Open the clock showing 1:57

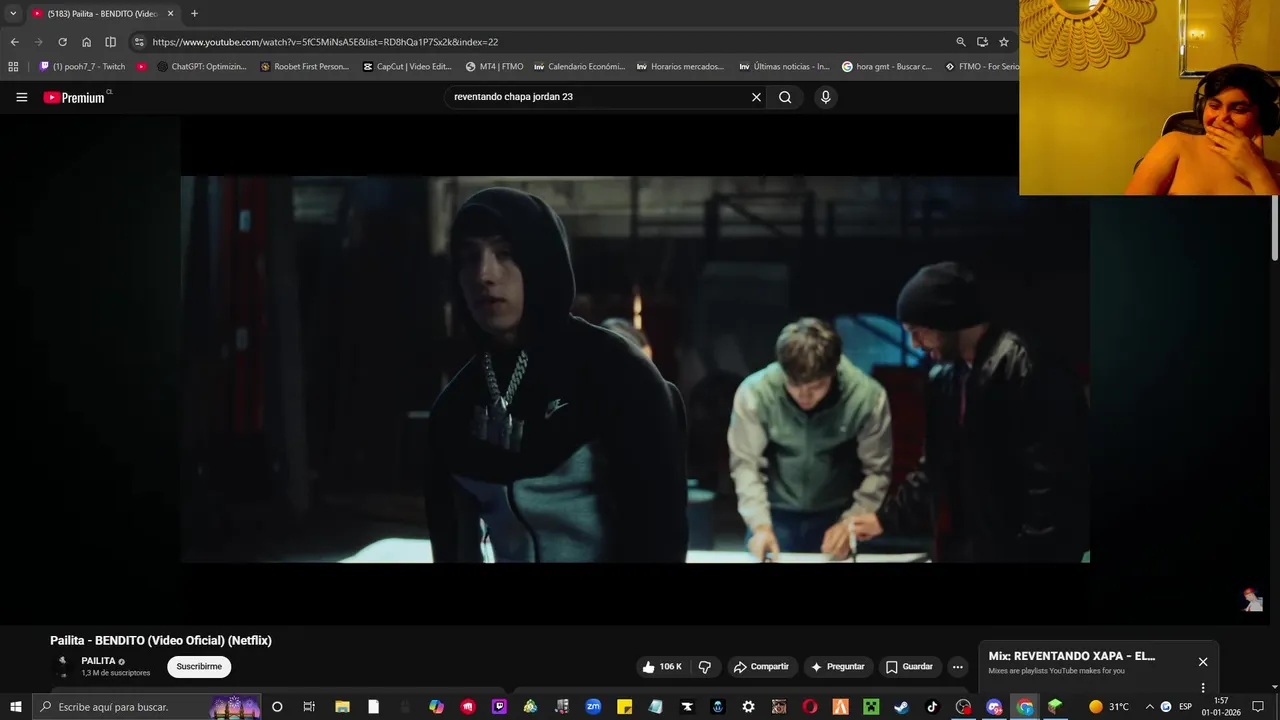tap(1221, 707)
